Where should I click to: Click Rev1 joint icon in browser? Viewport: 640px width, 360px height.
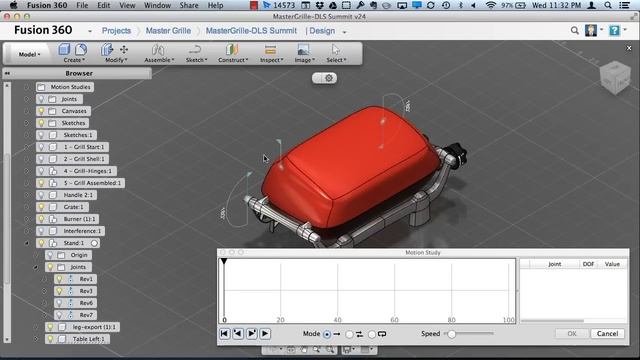pyautogui.click(x=70, y=279)
